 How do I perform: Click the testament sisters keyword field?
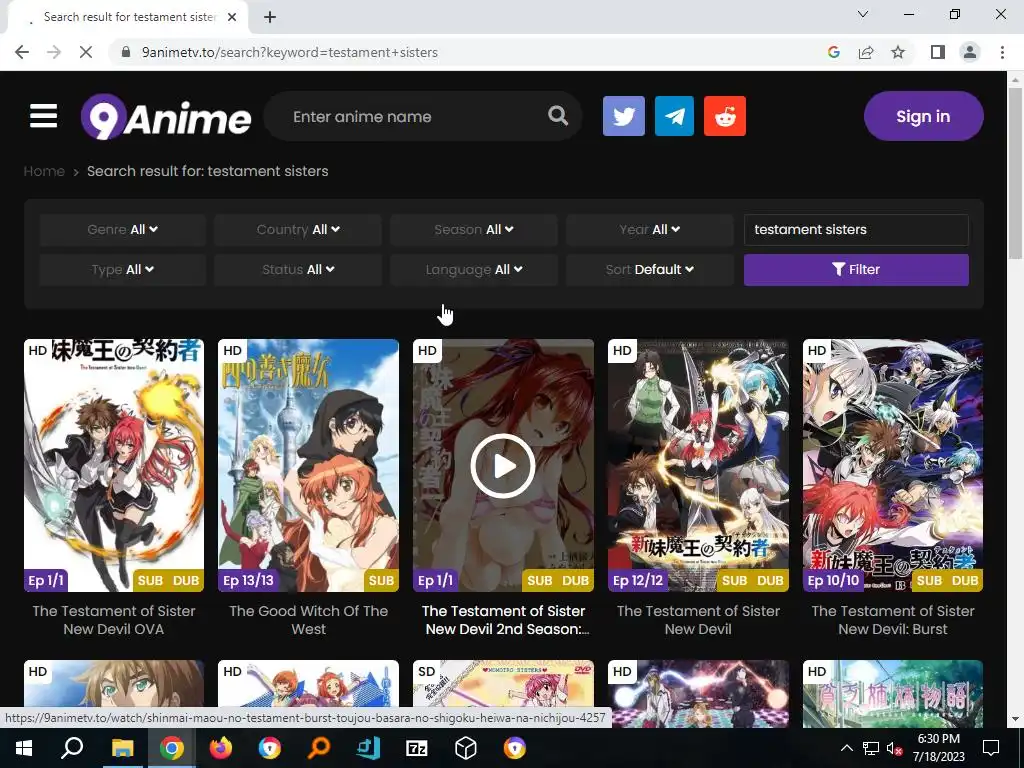pyautogui.click(x=856, y=229)
